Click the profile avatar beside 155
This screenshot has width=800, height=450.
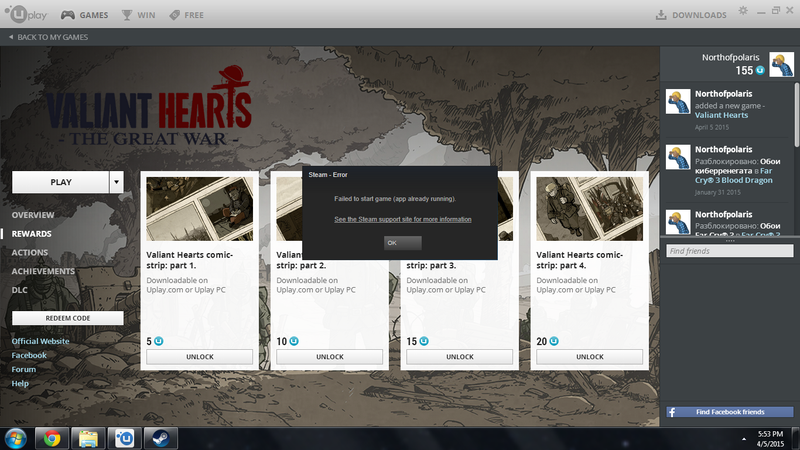(781, 64)
